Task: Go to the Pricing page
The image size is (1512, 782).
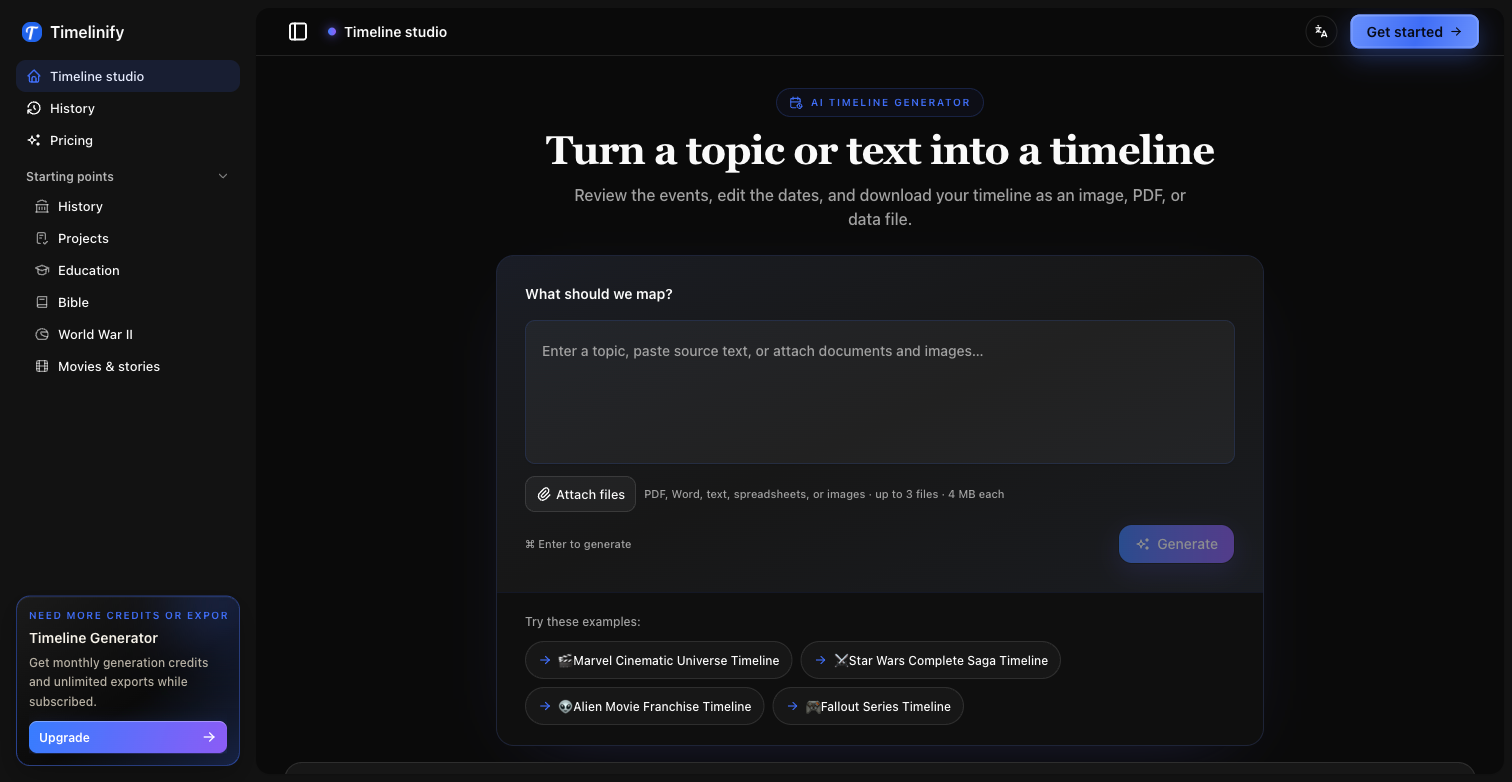Action: click(128, 140)
